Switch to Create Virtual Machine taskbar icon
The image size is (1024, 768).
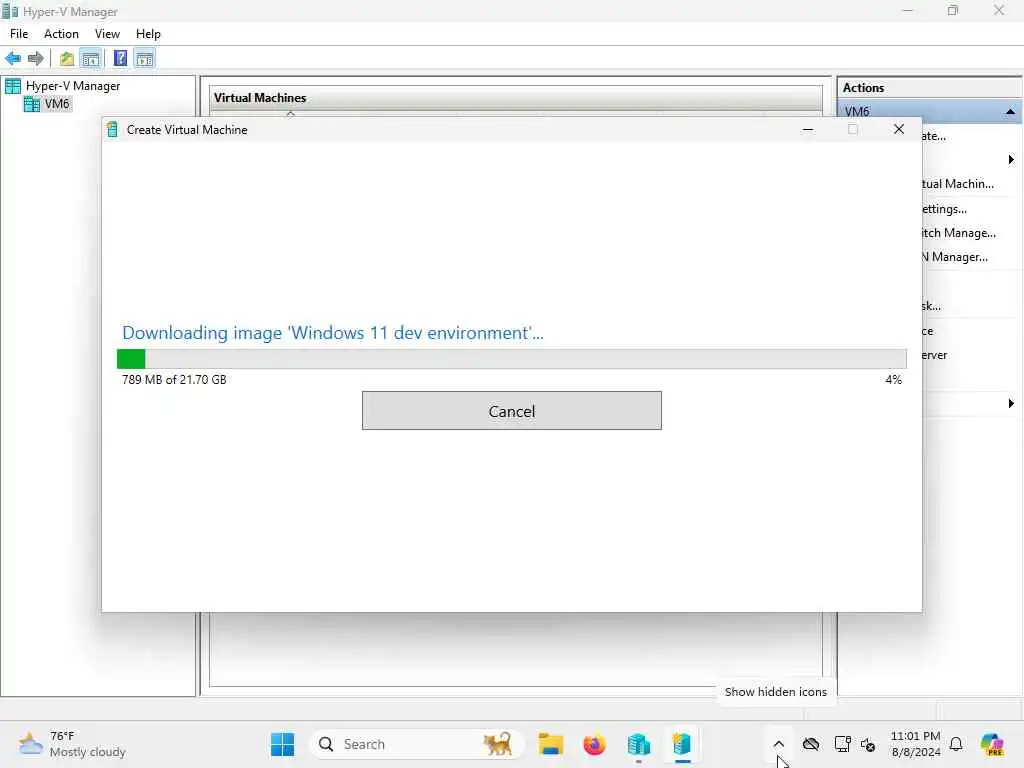(682, 744)
